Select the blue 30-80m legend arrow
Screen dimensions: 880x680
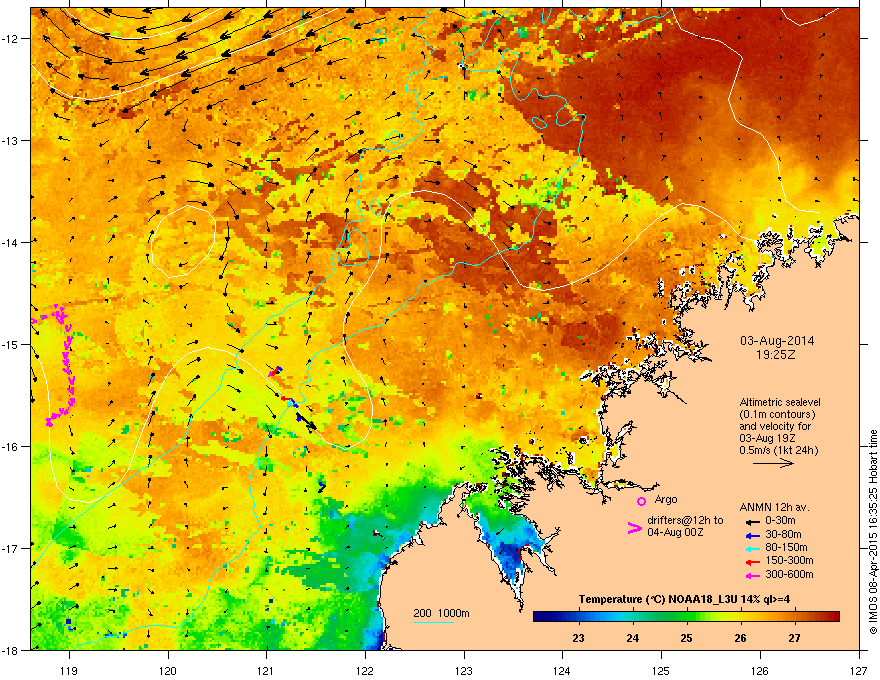pos(753,535)
